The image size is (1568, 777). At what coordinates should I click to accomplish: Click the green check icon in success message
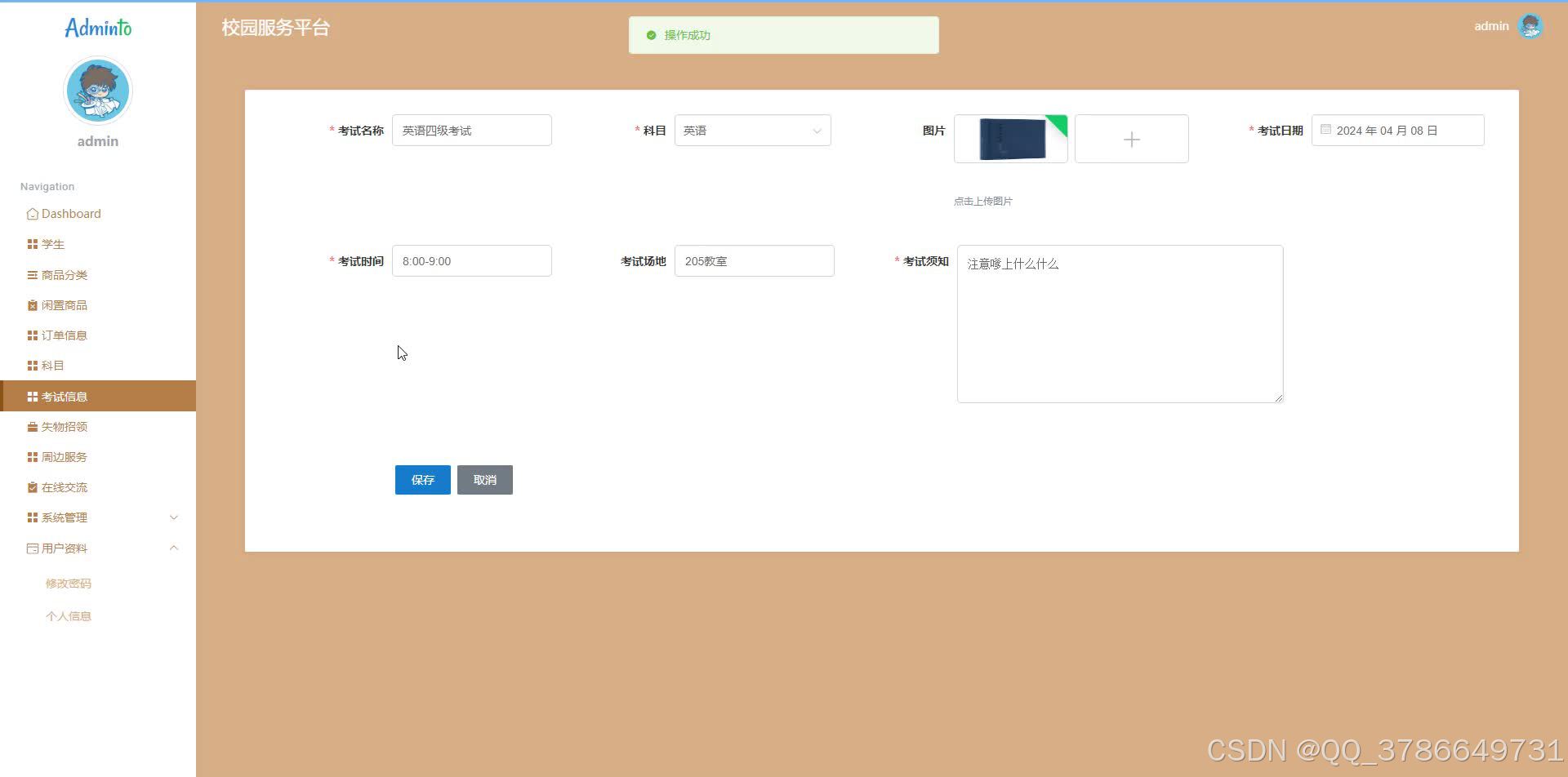click(x=651, y=35)
